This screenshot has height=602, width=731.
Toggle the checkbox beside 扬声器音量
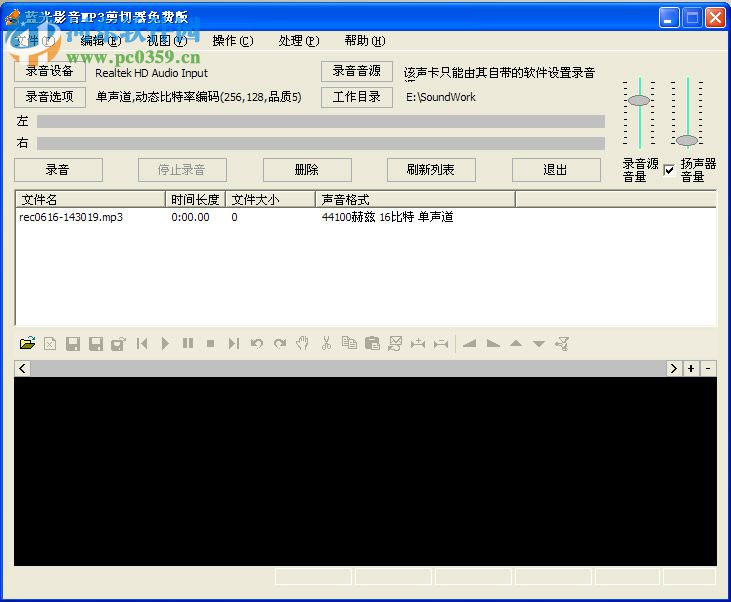pyautogui.click(x=669, y=170)
